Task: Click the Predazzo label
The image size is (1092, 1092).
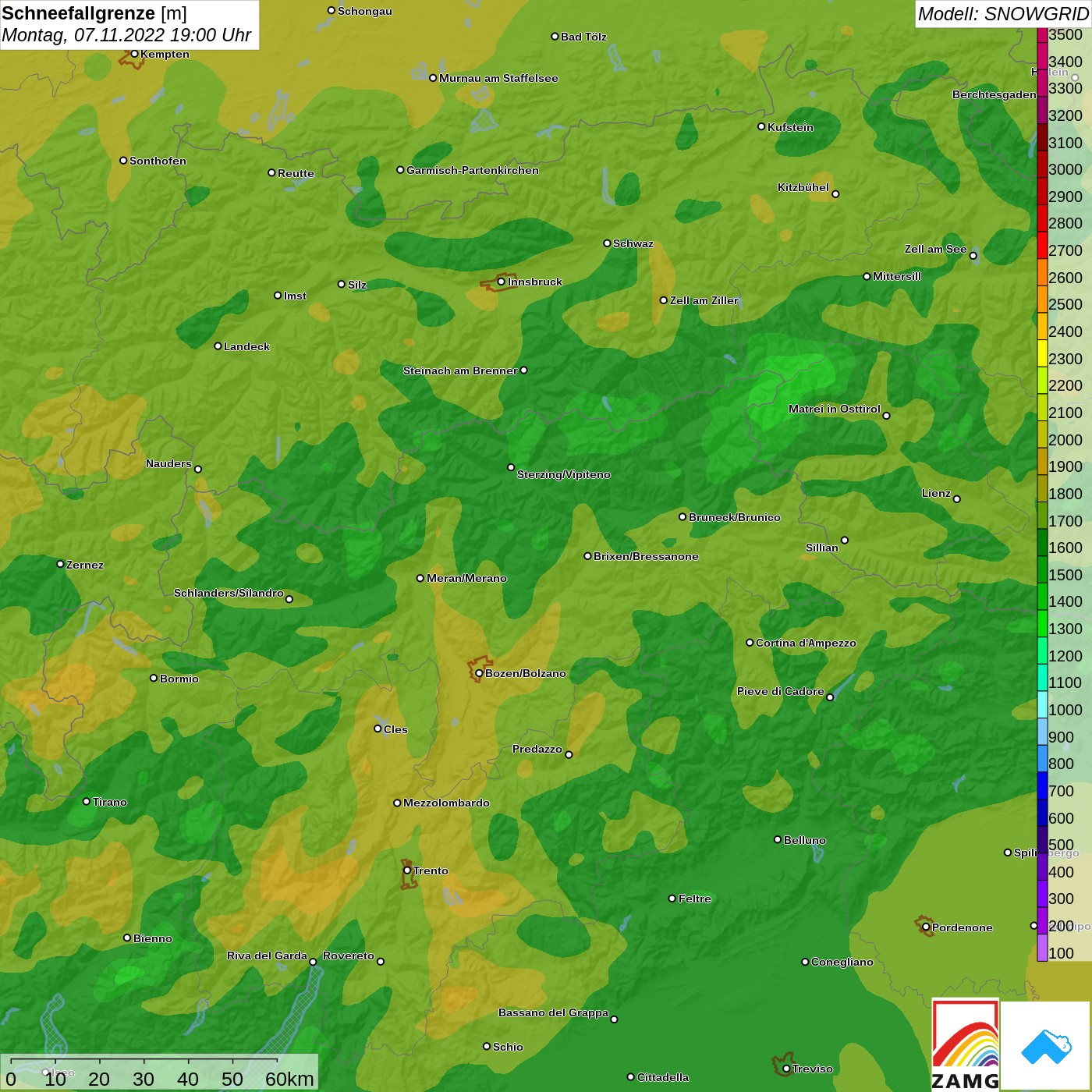Action: tap(537, 749)
